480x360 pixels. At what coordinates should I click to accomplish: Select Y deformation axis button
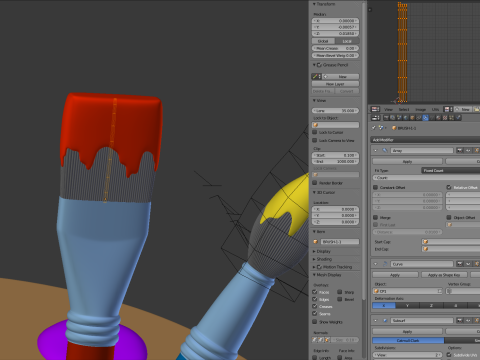tap(407, 305)
